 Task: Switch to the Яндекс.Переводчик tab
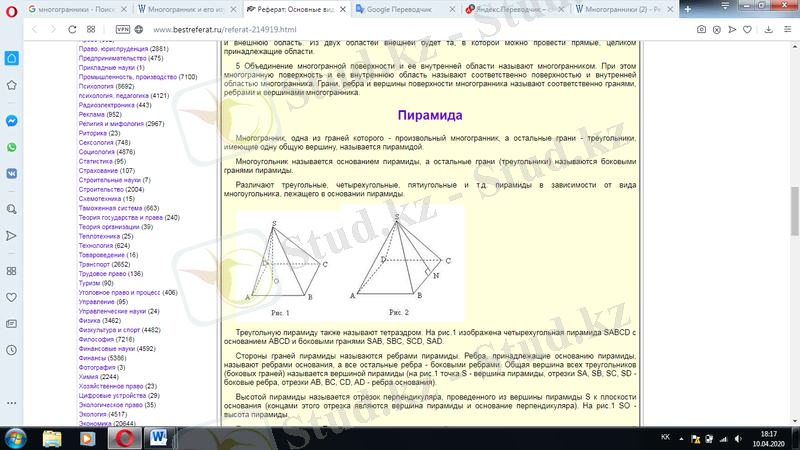click(515, 9)
